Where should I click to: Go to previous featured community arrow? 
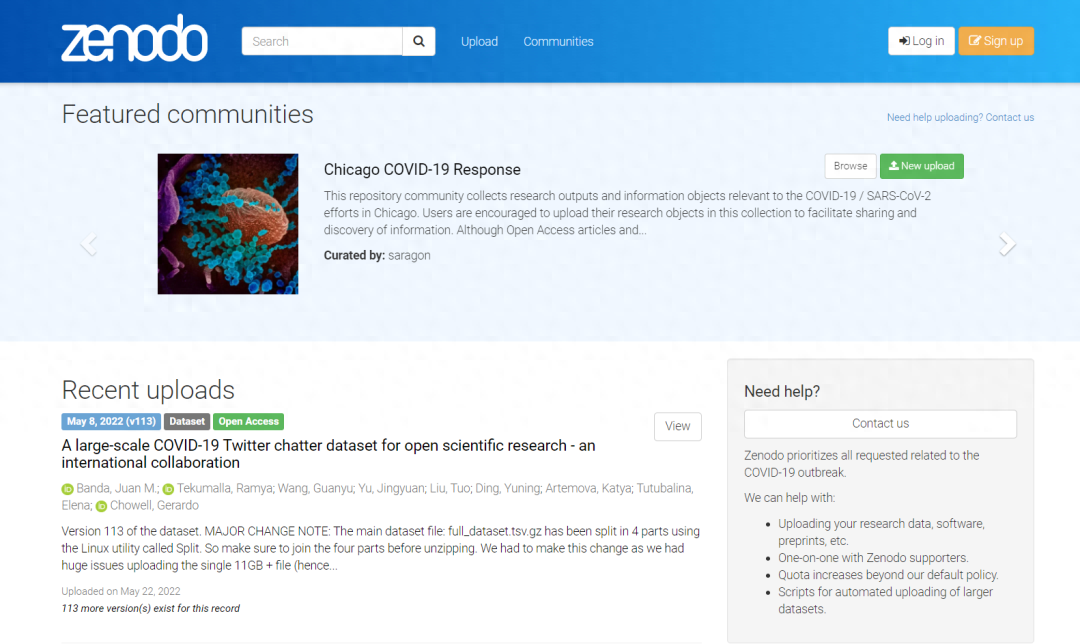click(89, 244)
